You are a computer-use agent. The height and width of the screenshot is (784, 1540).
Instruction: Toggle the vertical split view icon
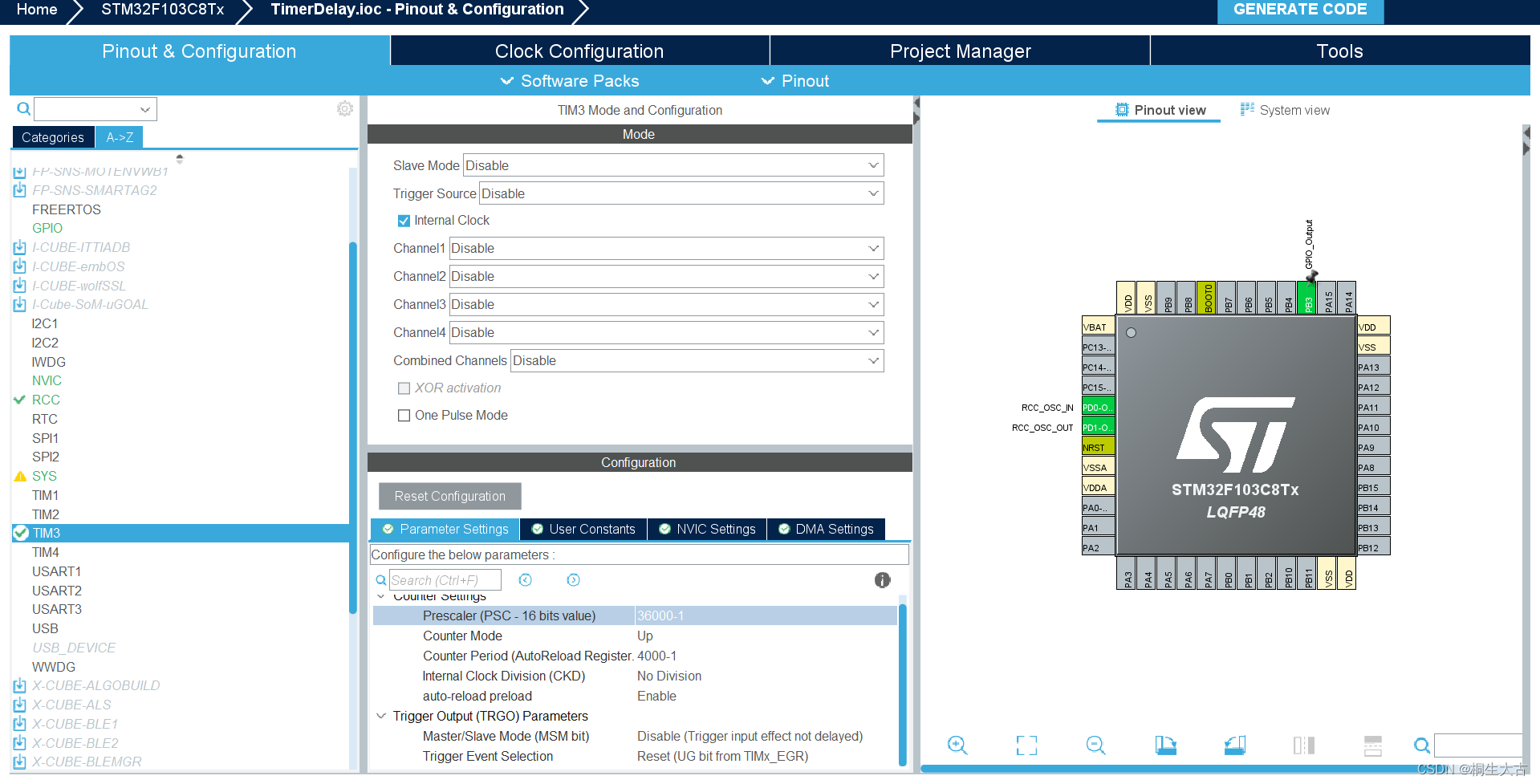1304,745
